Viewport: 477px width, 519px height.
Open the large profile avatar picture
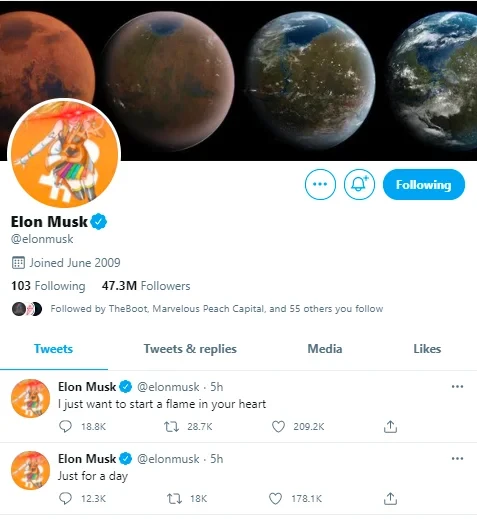point(64,153)
